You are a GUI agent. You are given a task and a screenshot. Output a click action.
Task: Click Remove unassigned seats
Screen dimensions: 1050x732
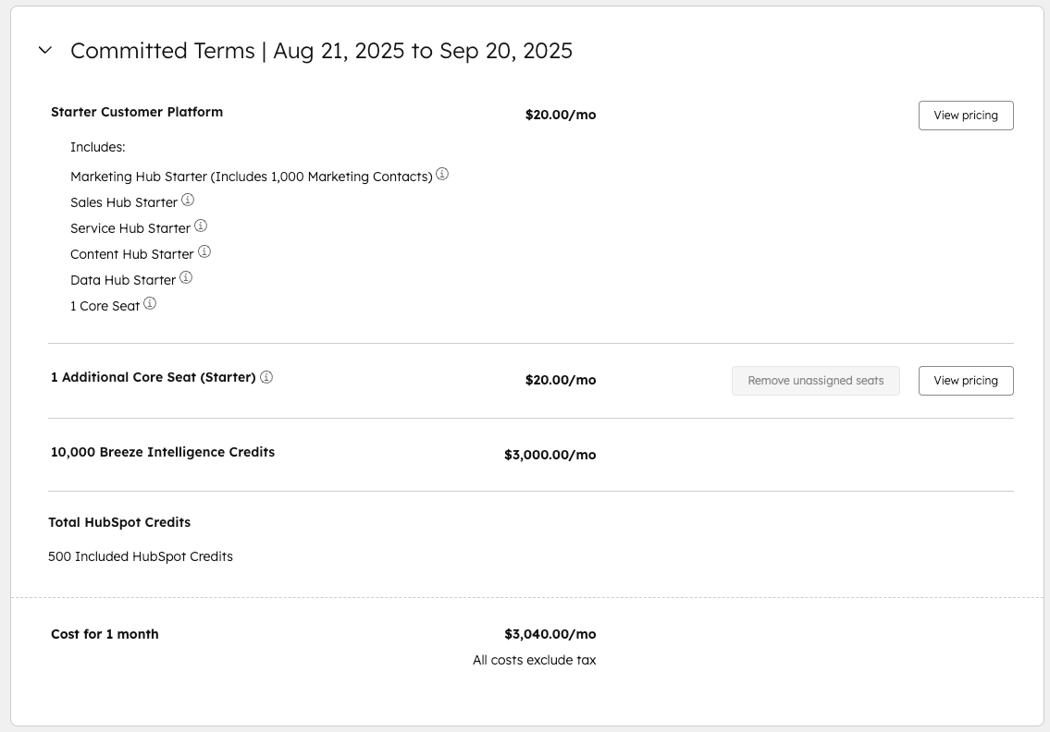(x=815, y=380)
